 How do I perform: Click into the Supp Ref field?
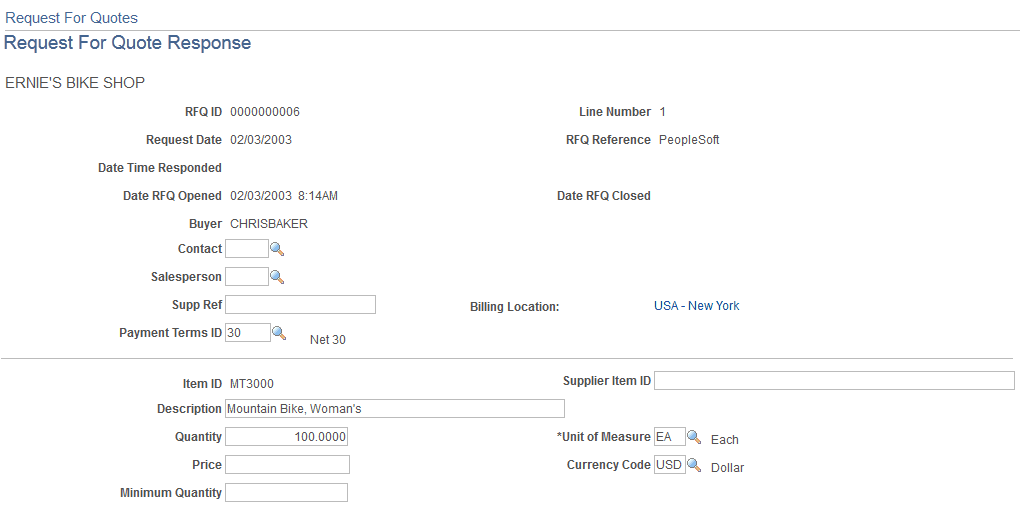301,305
